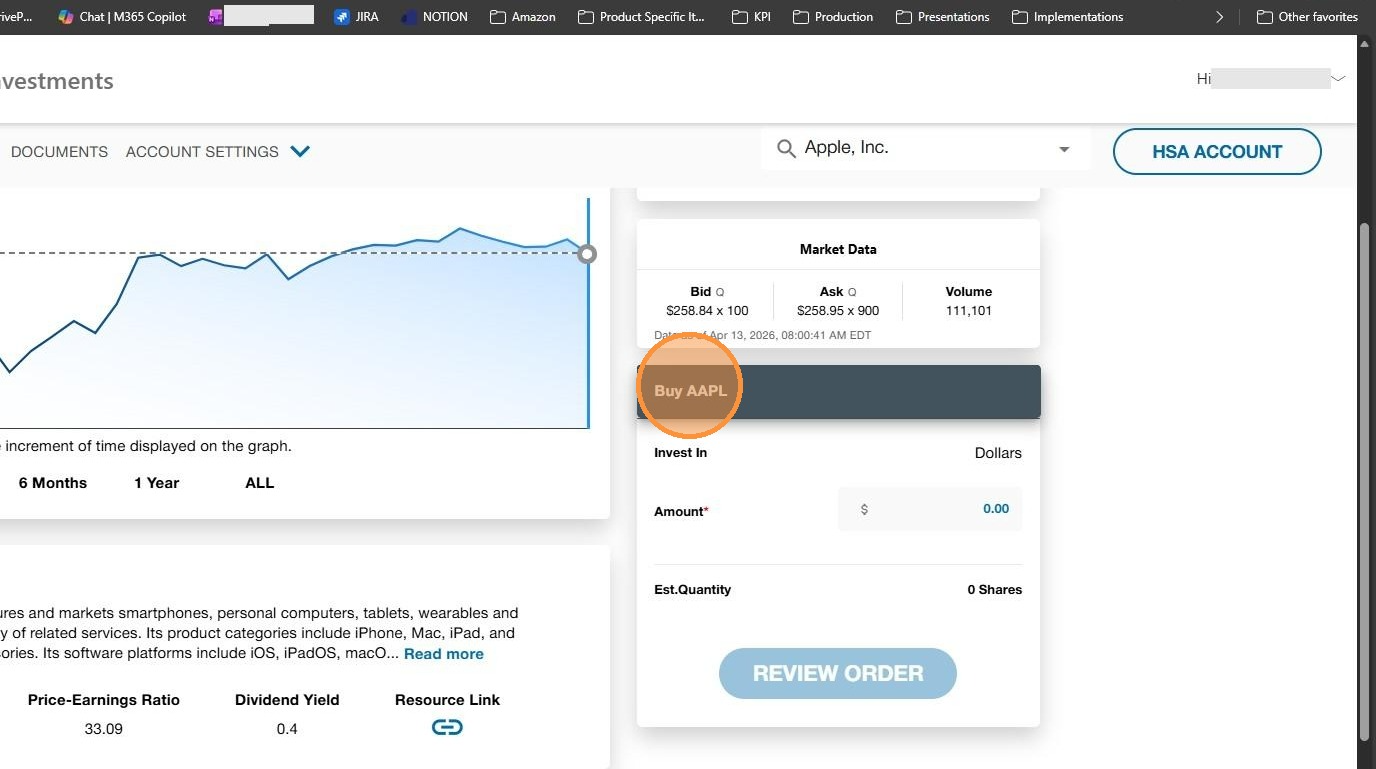Click the Ask quote info icon
1376x769 pixels.
click(852, 293)
